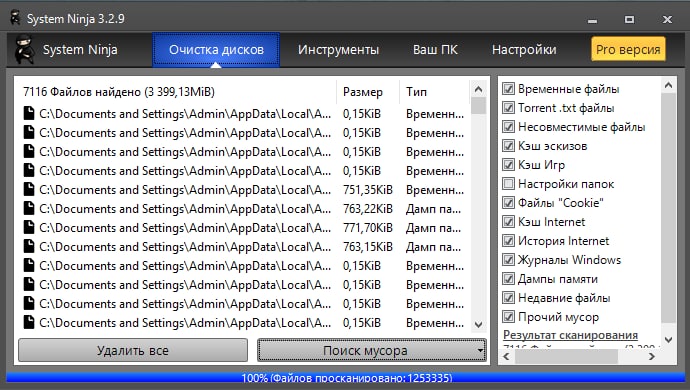Screen dimensions: 690x390
Task: Select the file row sized 751,35KiB
Action: [243, 190]
